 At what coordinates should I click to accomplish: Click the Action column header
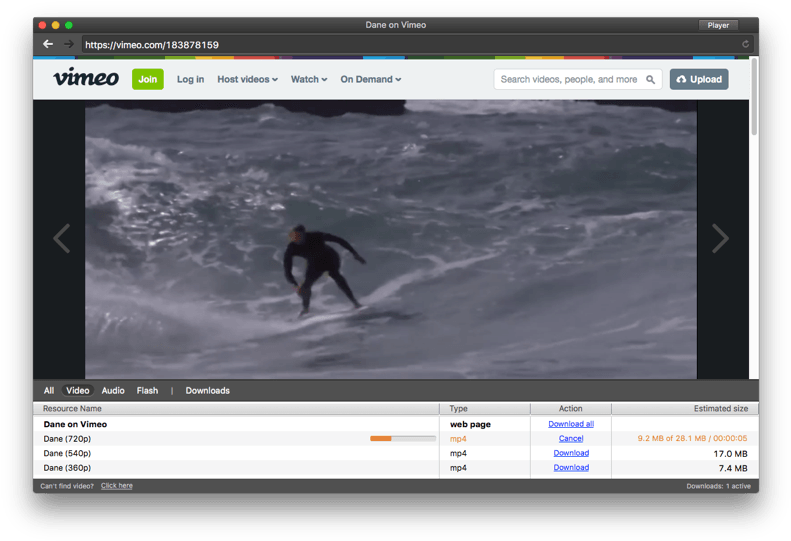click(x=571, y=408)
